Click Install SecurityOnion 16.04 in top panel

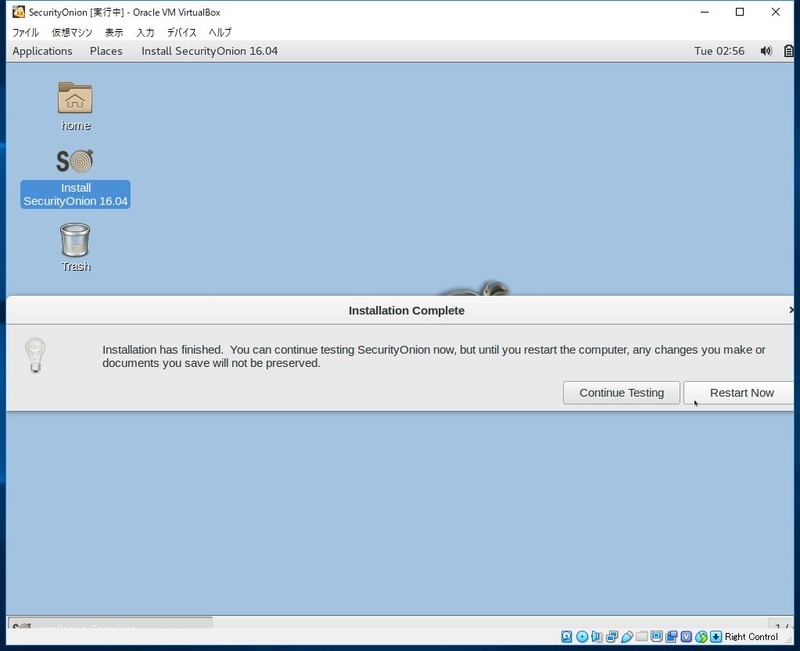(x=209, y=51)
